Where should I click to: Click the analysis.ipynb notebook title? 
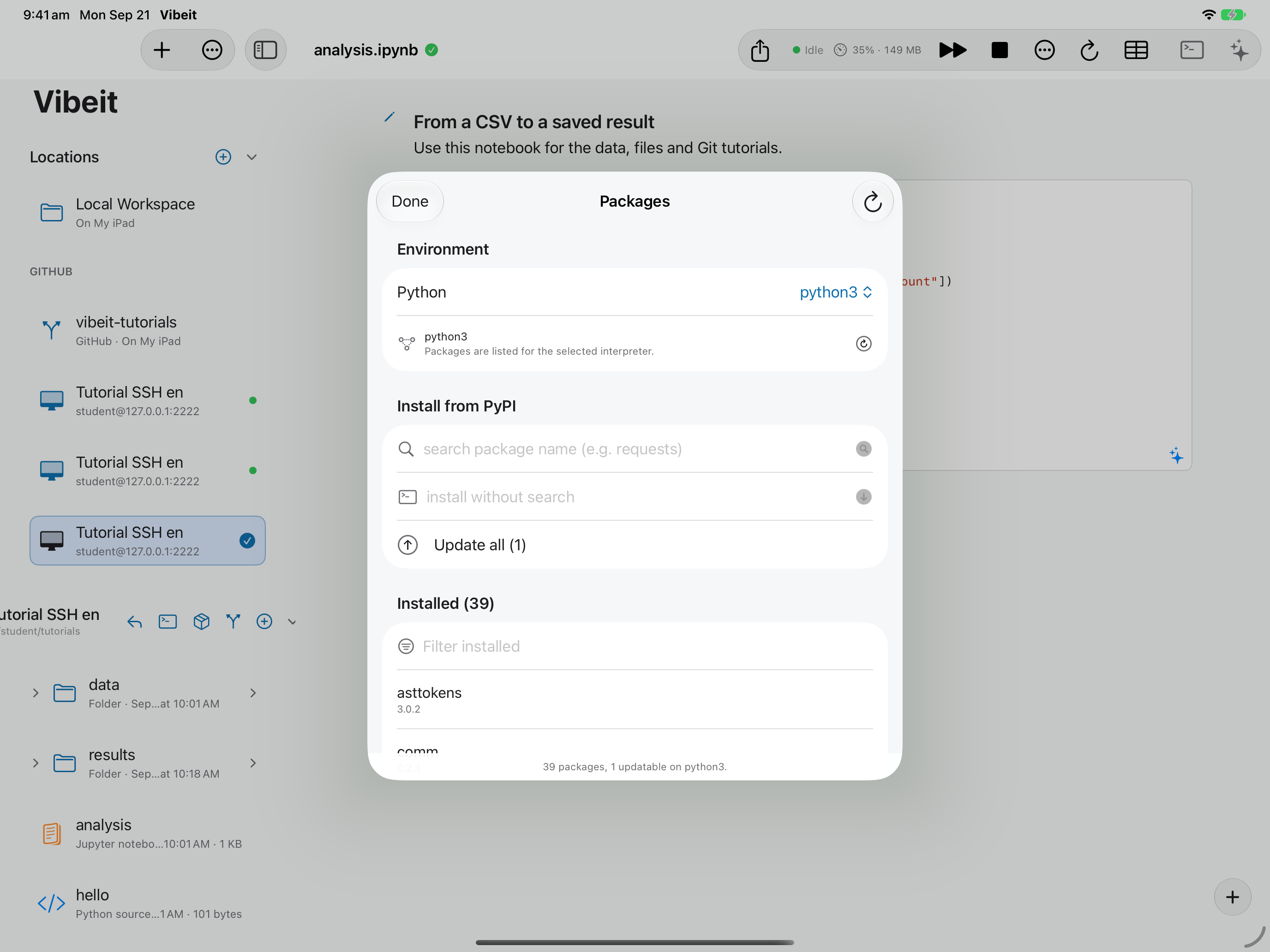point(365,50)
